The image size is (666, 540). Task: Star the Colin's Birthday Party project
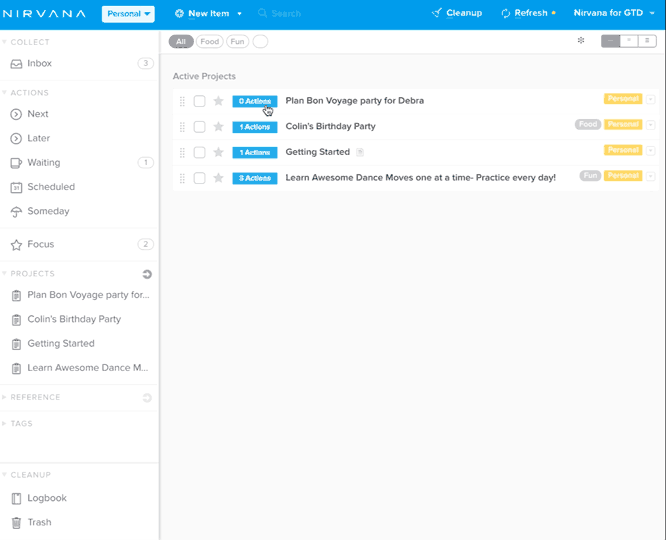click(218, 127)
